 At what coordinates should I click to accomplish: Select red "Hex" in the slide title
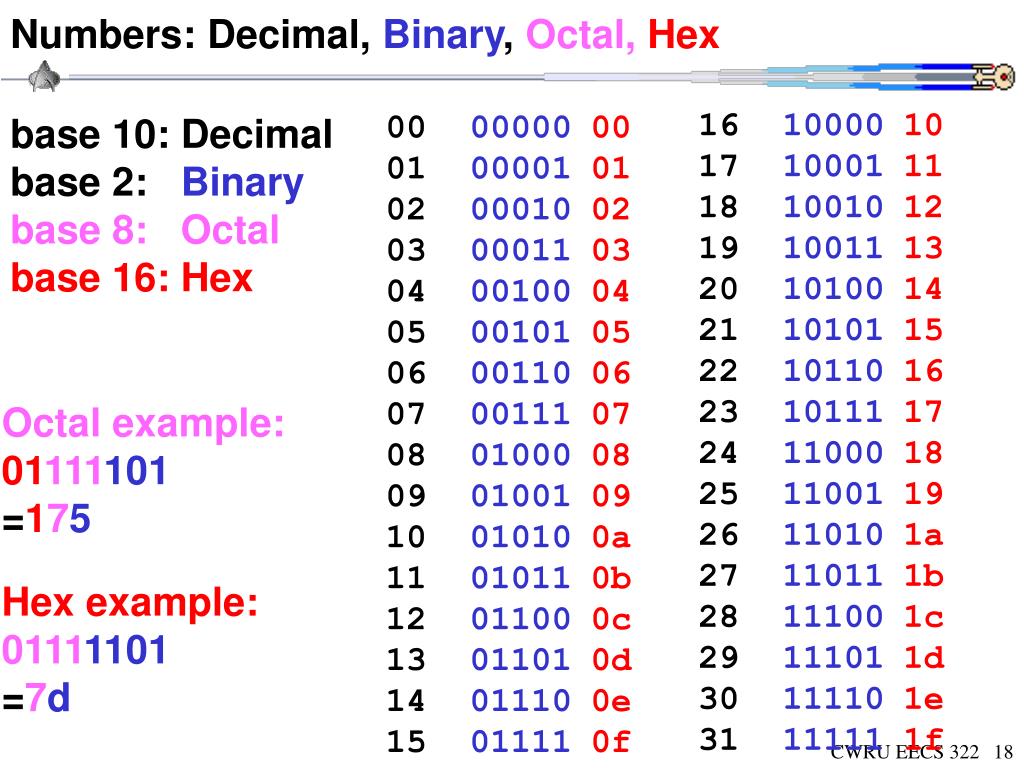(683, 35)
